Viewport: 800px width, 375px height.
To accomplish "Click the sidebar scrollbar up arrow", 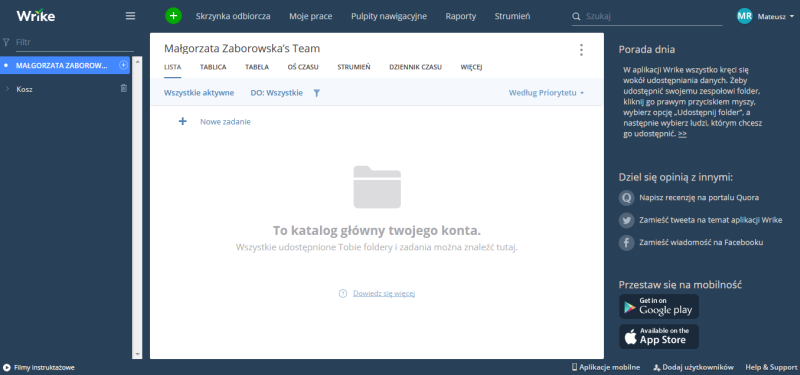I will click(137, 60).
